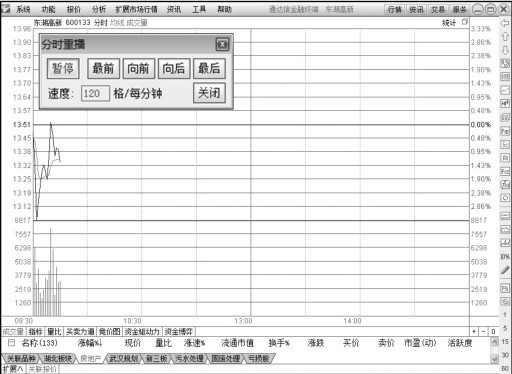Click the 行情 button at top right
The width and height of the screenshot is (512, 374).
(395, 9)
